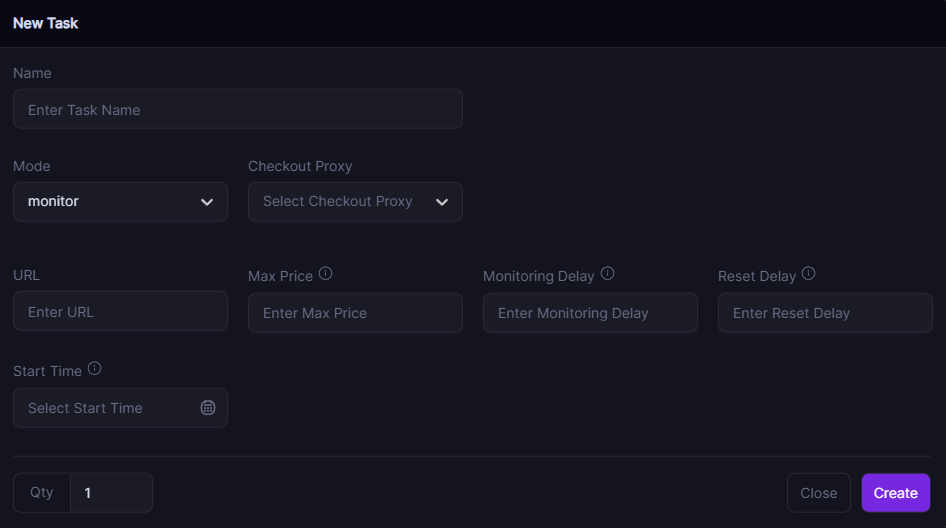The height and width of the screenshot is (528, 946).
Task: Click into the Enter URL field
Action: [x=120, y=311]
